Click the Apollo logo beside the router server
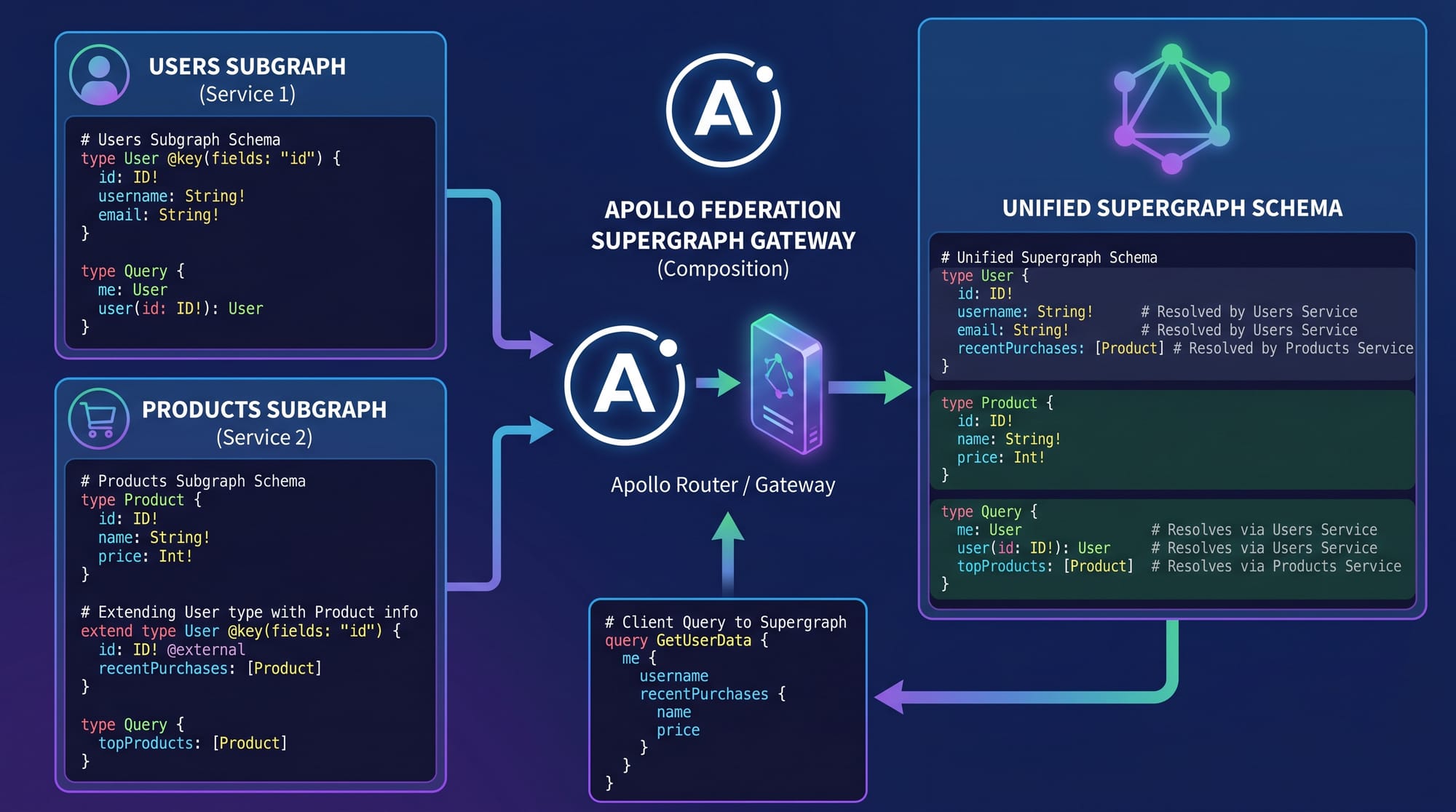This screenshot has width=1456, height=812. pyautogui.click(x=624, y=386)
